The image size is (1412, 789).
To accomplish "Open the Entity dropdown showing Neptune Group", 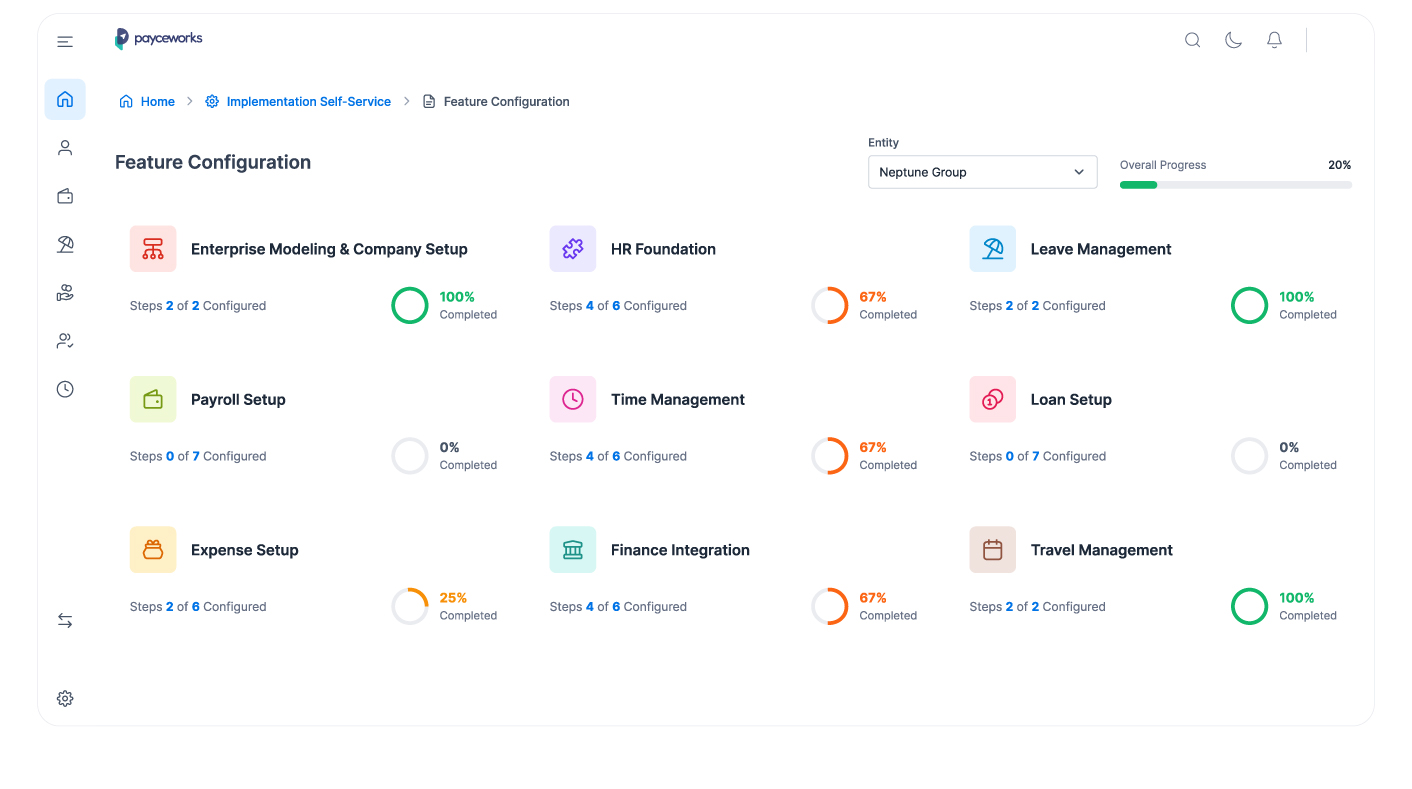I will [982, 171].
